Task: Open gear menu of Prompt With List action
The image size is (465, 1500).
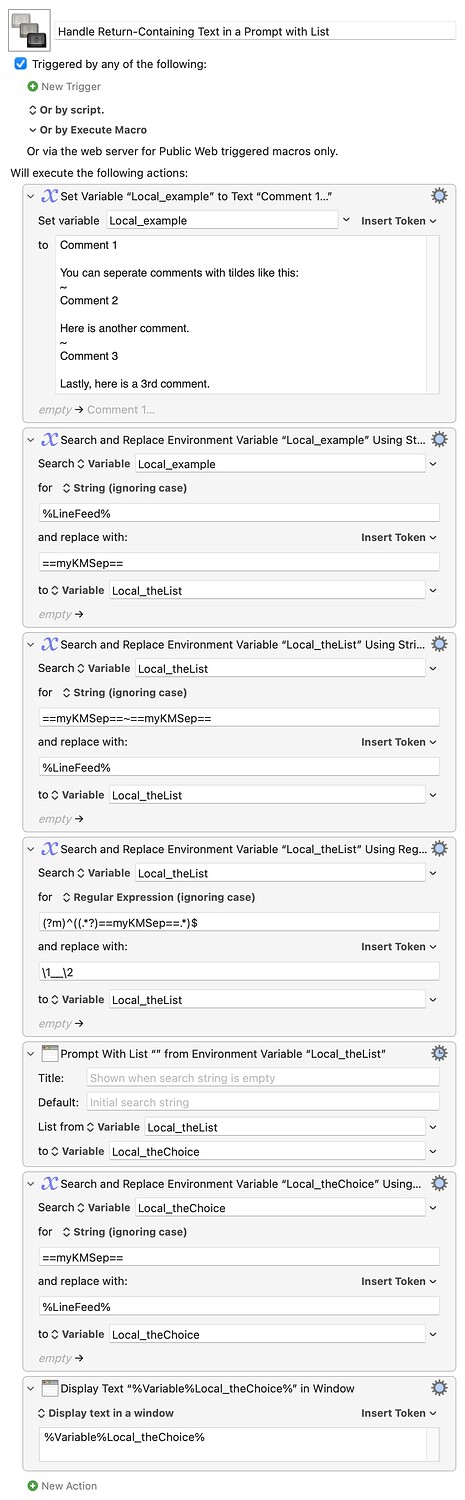Action: (438, 1053)
